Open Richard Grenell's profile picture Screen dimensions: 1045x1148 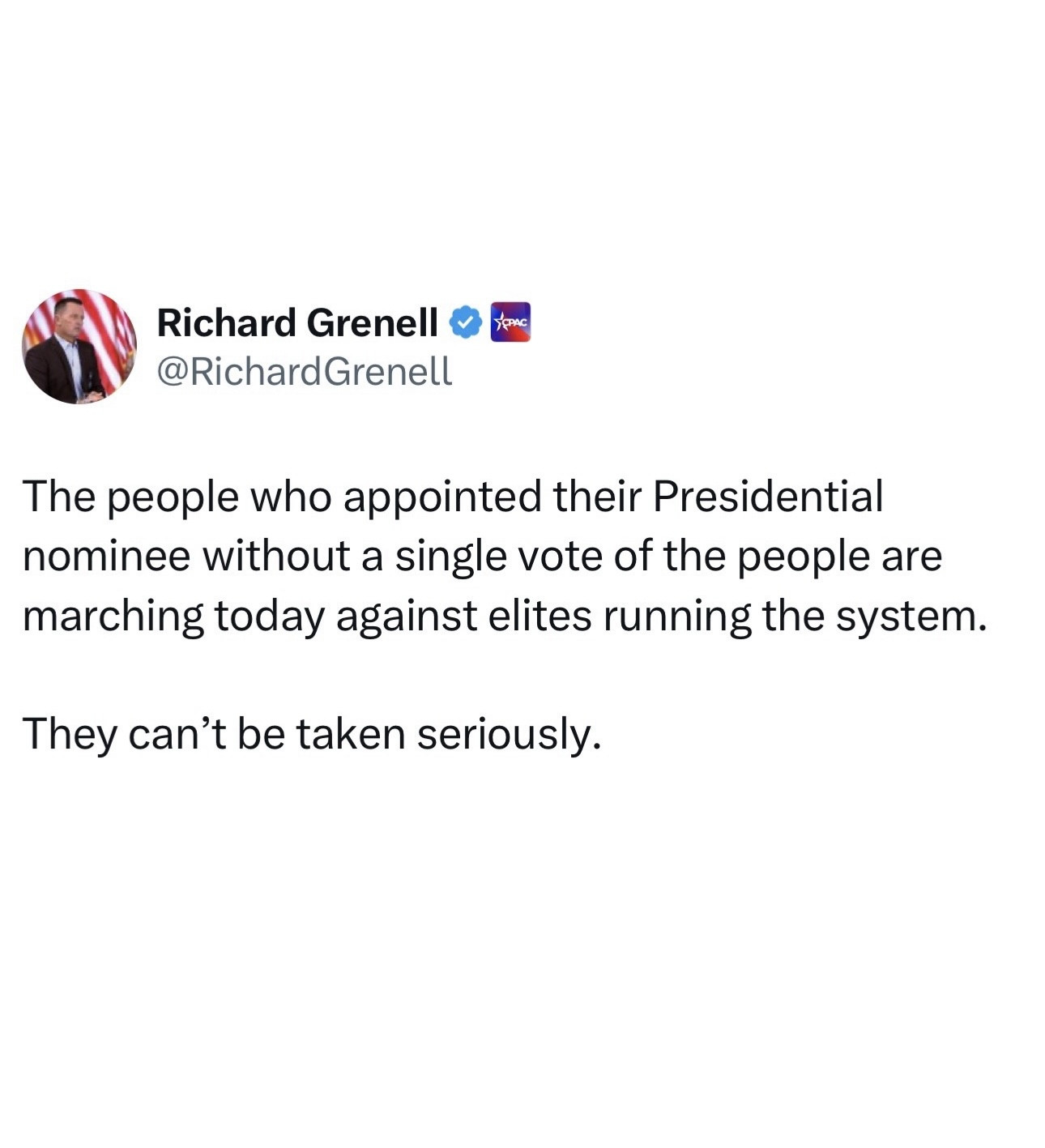(79, 347)
